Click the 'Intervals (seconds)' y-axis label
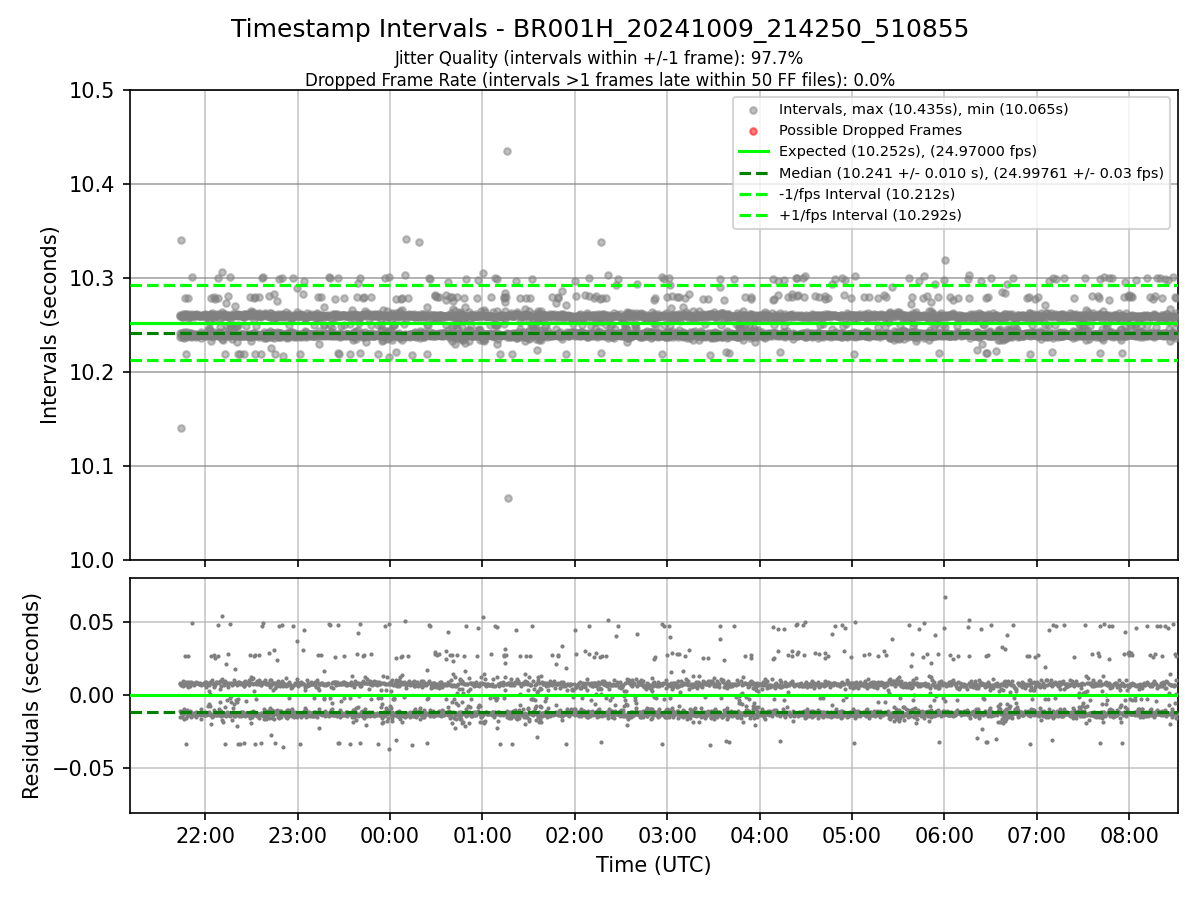Screen dimensions: 1200x900 50,325
